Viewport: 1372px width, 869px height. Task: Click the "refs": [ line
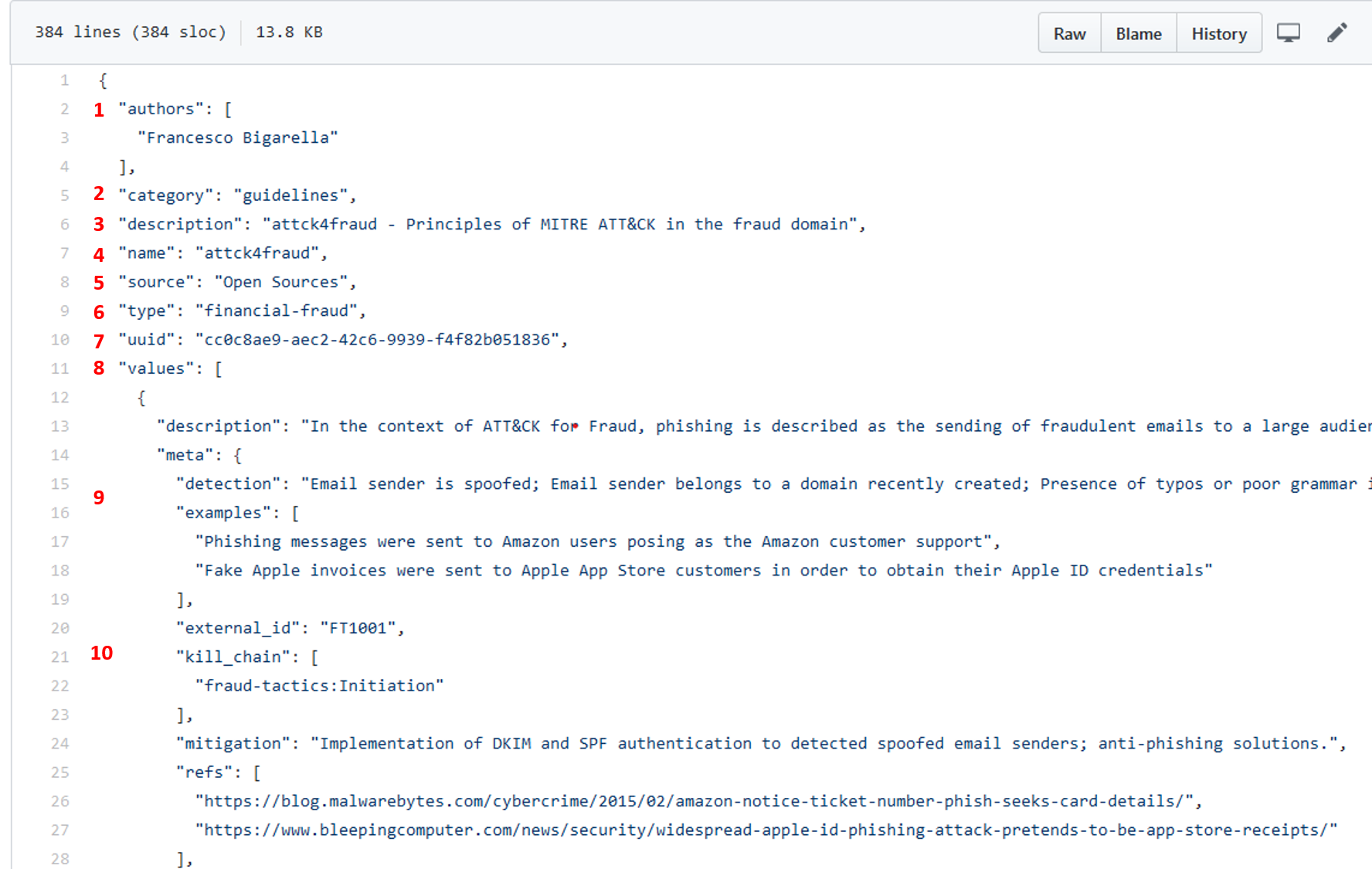(x=219, y=772)
